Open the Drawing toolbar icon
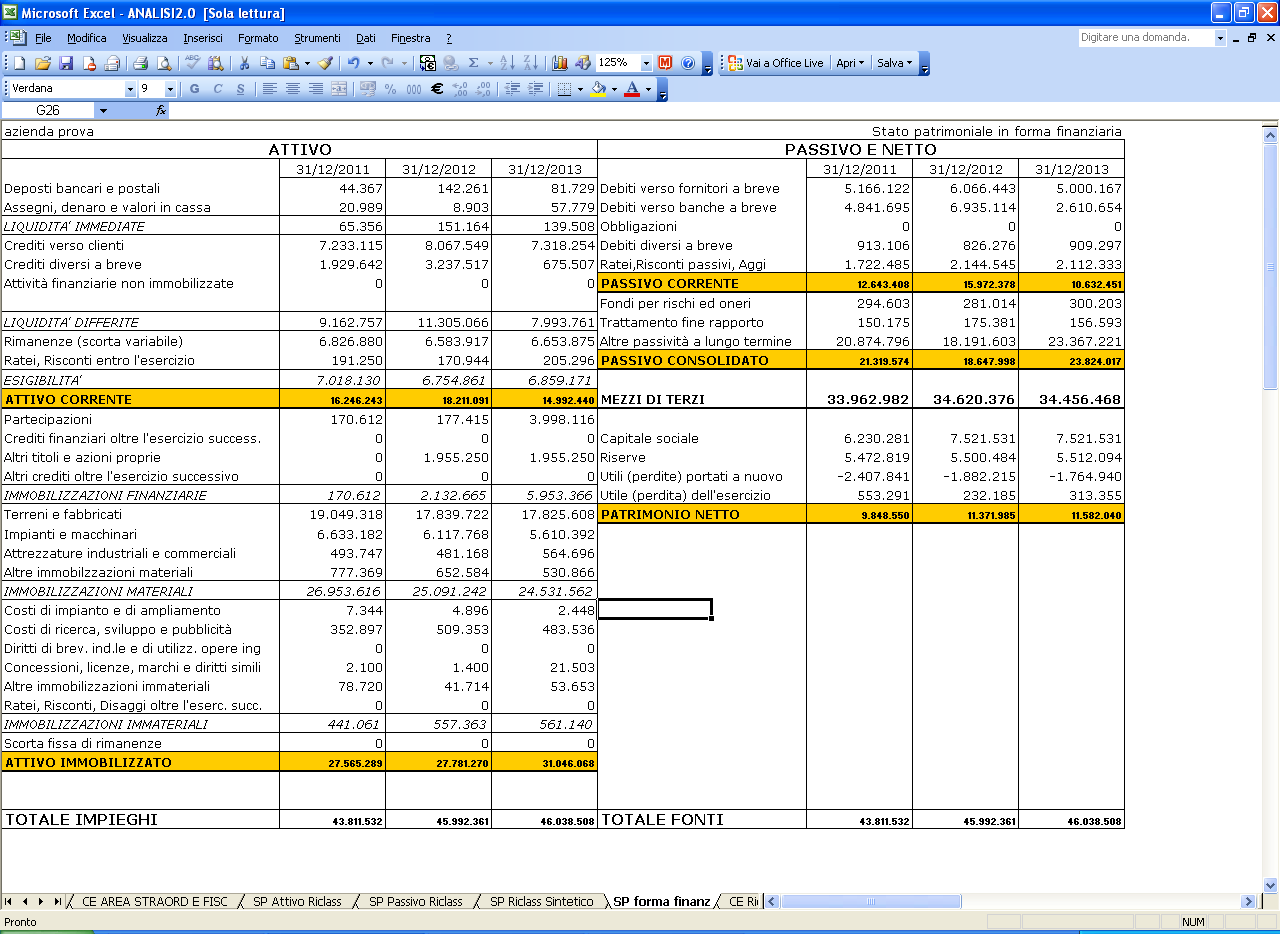This screenshot has width=1280, height=934. pos(583,63)
